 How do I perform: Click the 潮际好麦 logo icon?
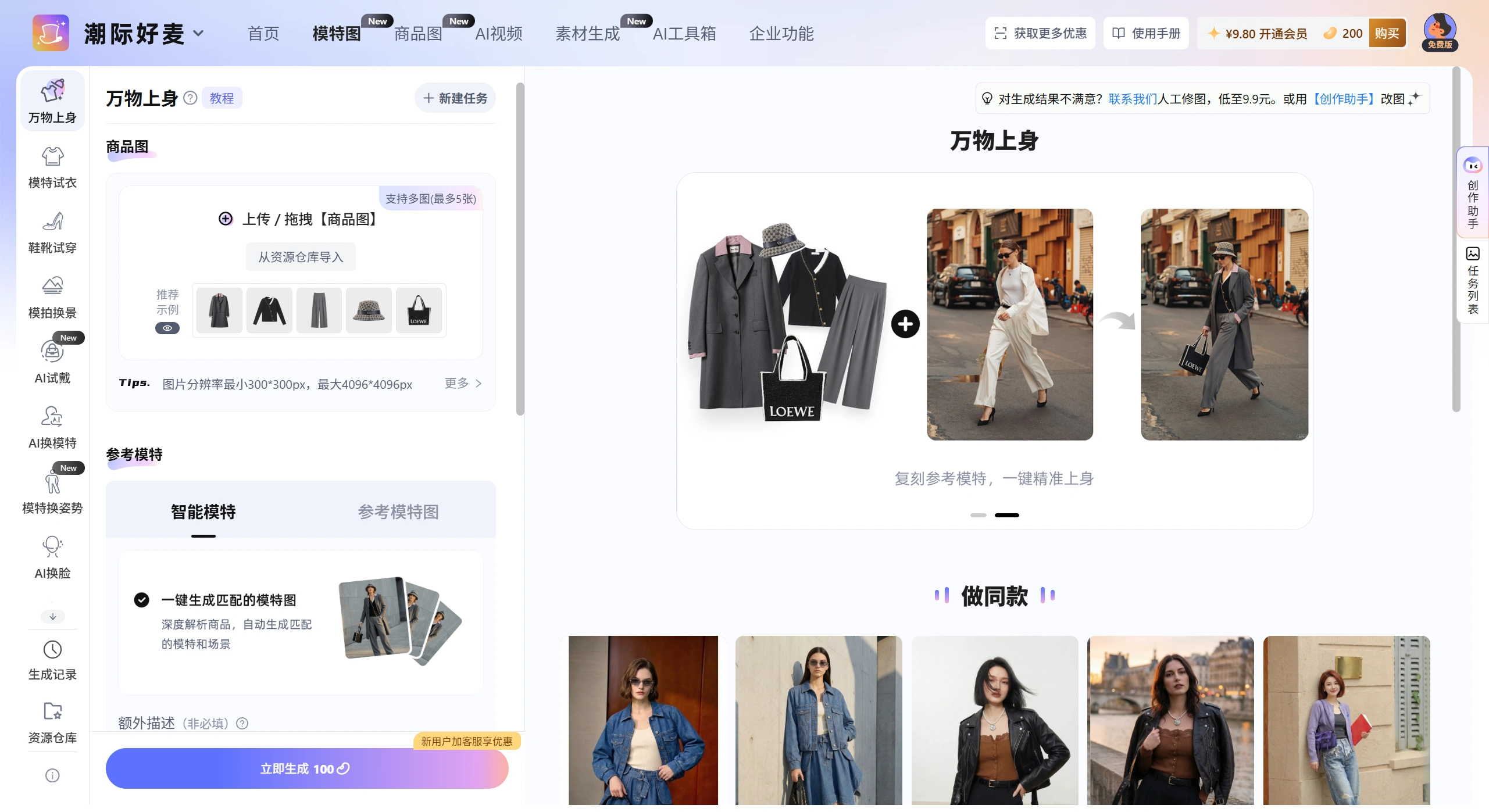pos(51,33)
